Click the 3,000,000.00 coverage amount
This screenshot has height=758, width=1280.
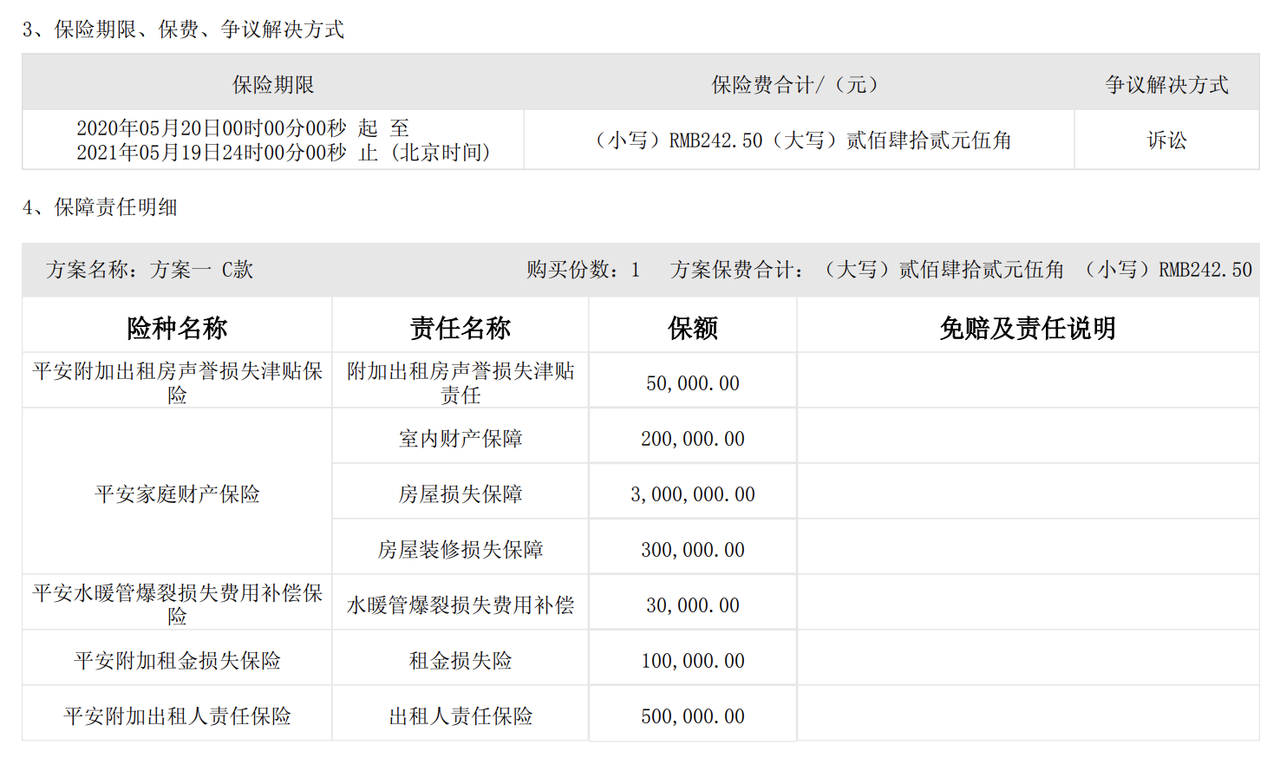693,495
